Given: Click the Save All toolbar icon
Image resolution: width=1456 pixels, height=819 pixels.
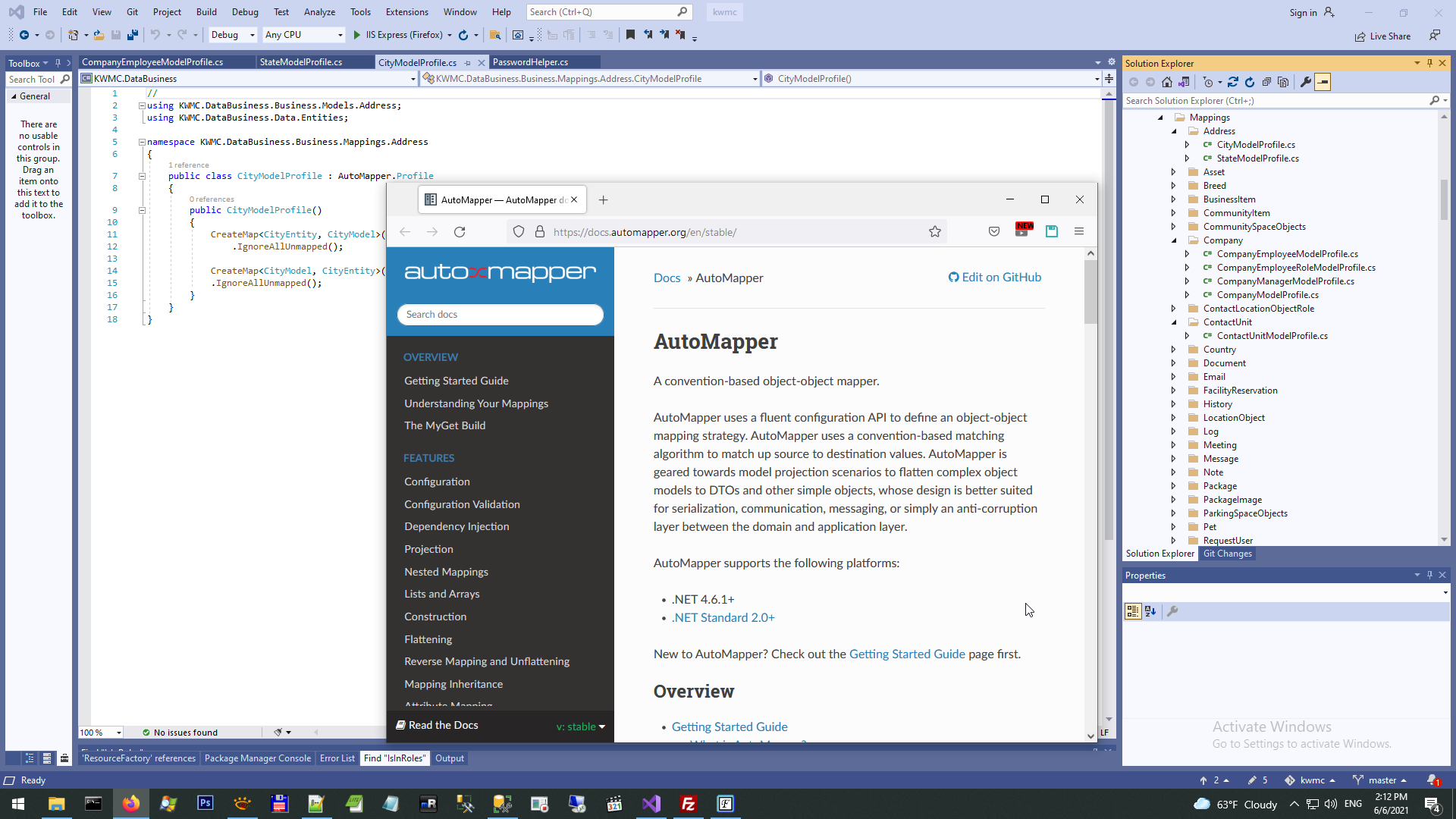Looking at the screenshot, I should coord(133,35).
